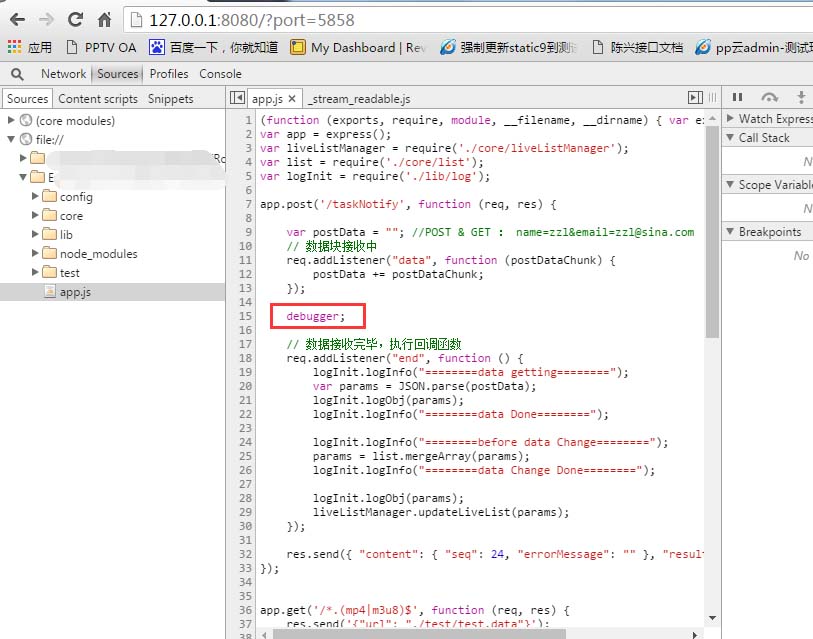Open the 强制更新static9 bookmark
This screenshot has width=813, height=639.
tap(508, 47)
